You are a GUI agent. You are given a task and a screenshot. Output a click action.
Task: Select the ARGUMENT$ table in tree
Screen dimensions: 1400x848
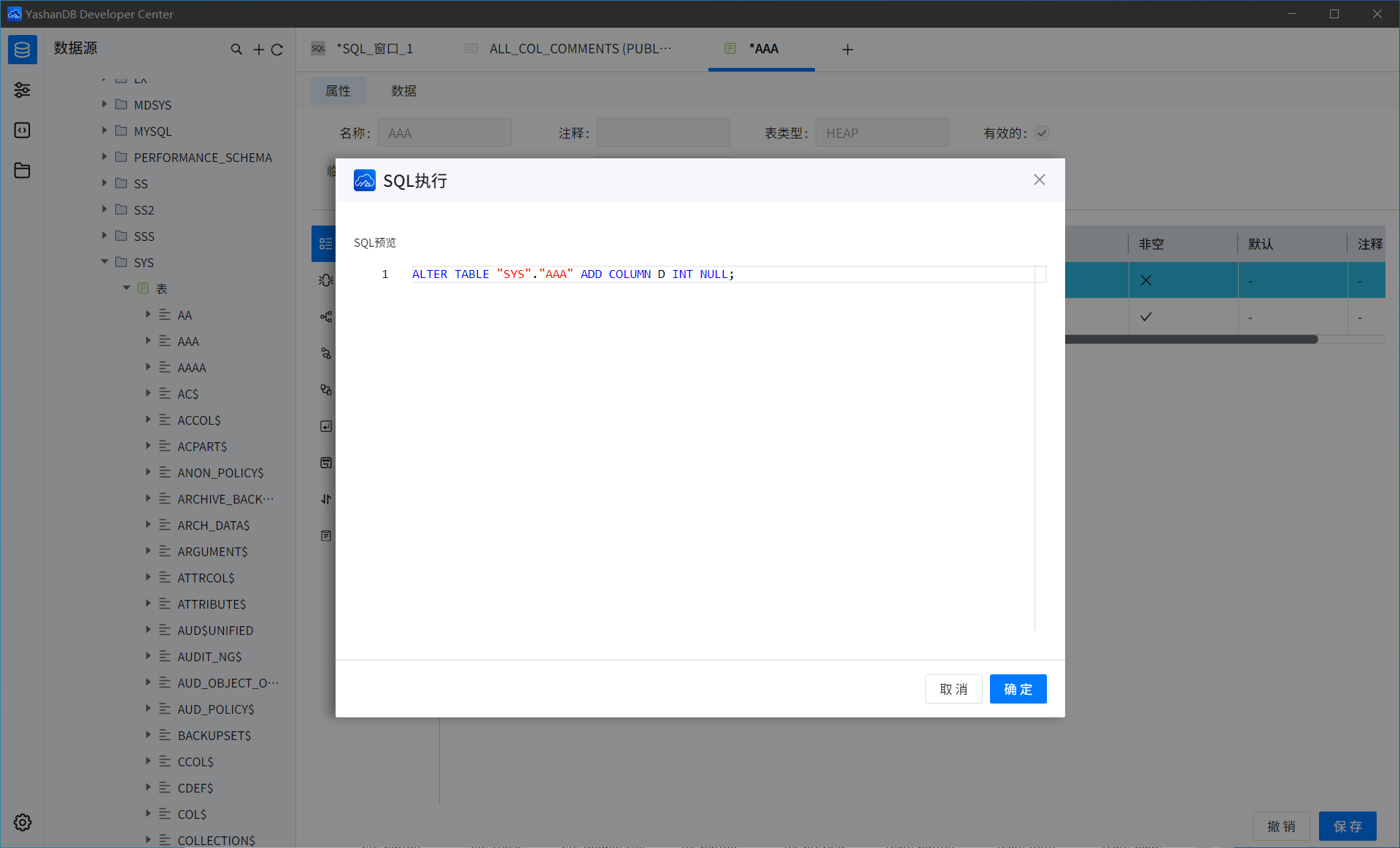[212, 551]
